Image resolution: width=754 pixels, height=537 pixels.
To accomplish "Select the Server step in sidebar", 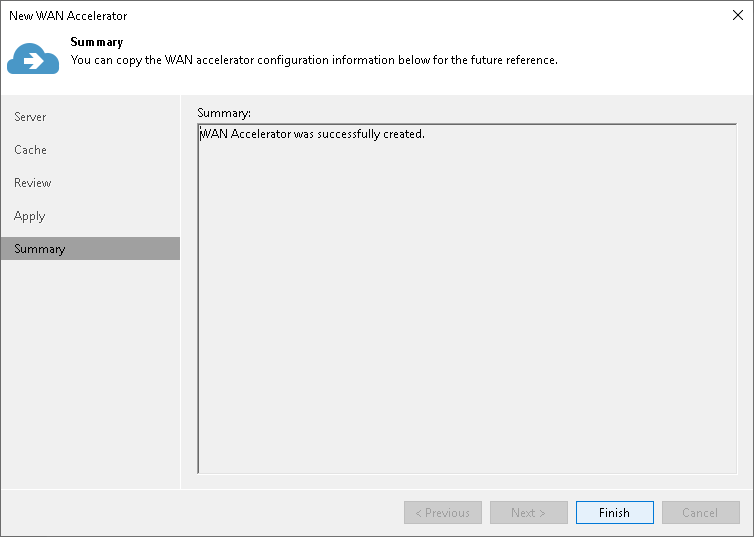I will click(x=30, y=117).
